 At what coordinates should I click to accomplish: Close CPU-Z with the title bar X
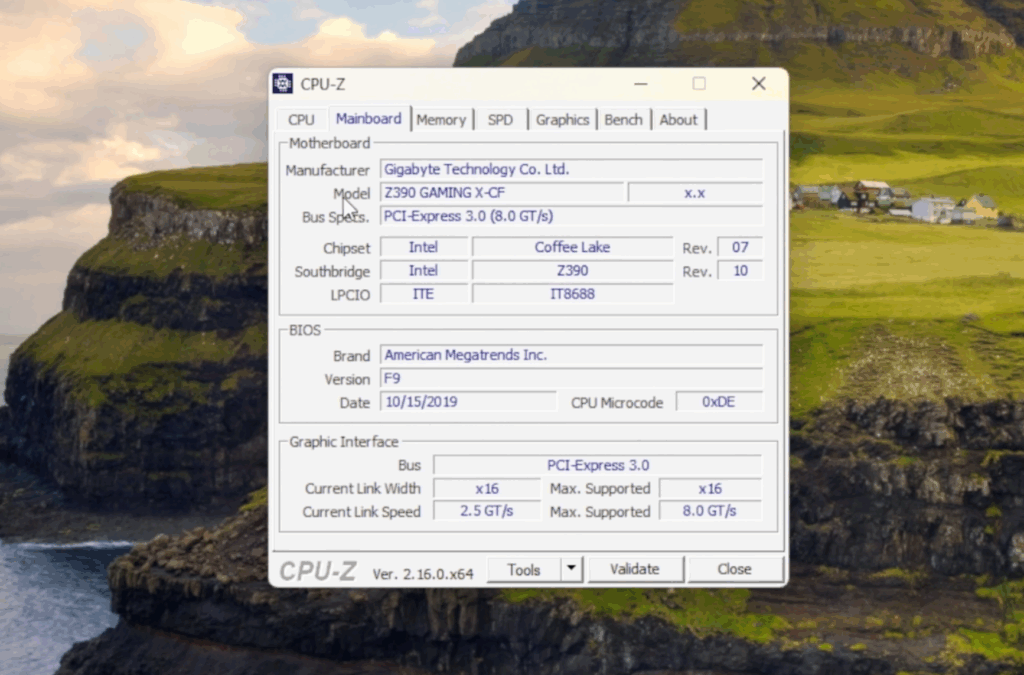[758, 84]
